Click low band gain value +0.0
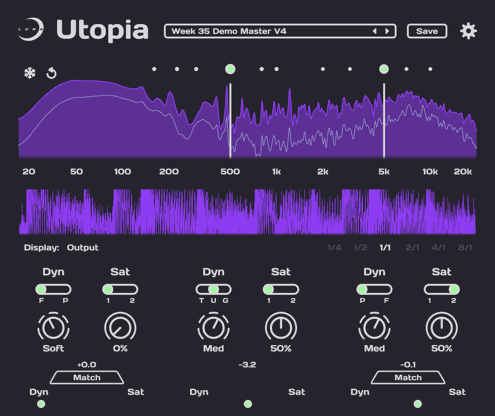The image size is (495, 416). (87, 365)
